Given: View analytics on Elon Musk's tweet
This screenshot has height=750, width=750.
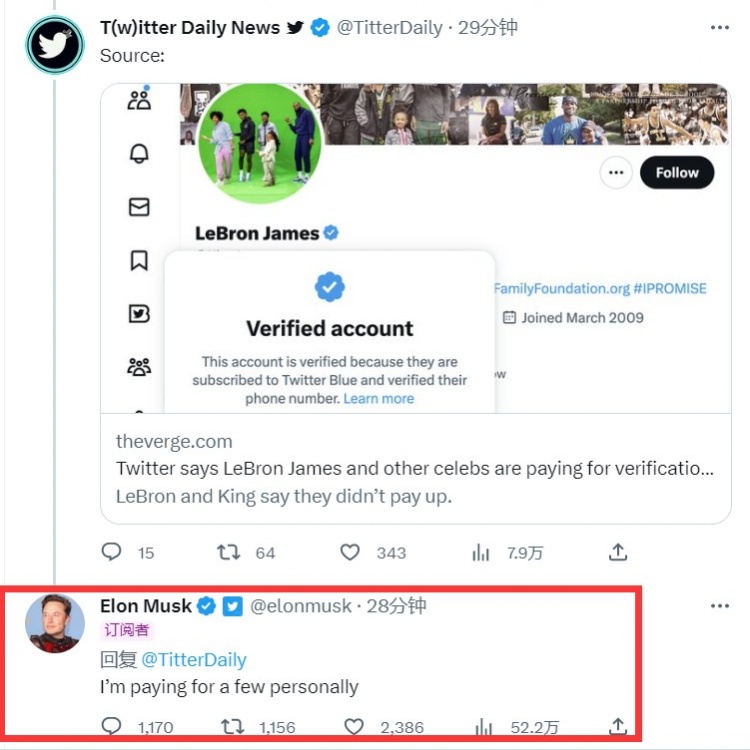Looking at the screenshot, I should 481,727.
